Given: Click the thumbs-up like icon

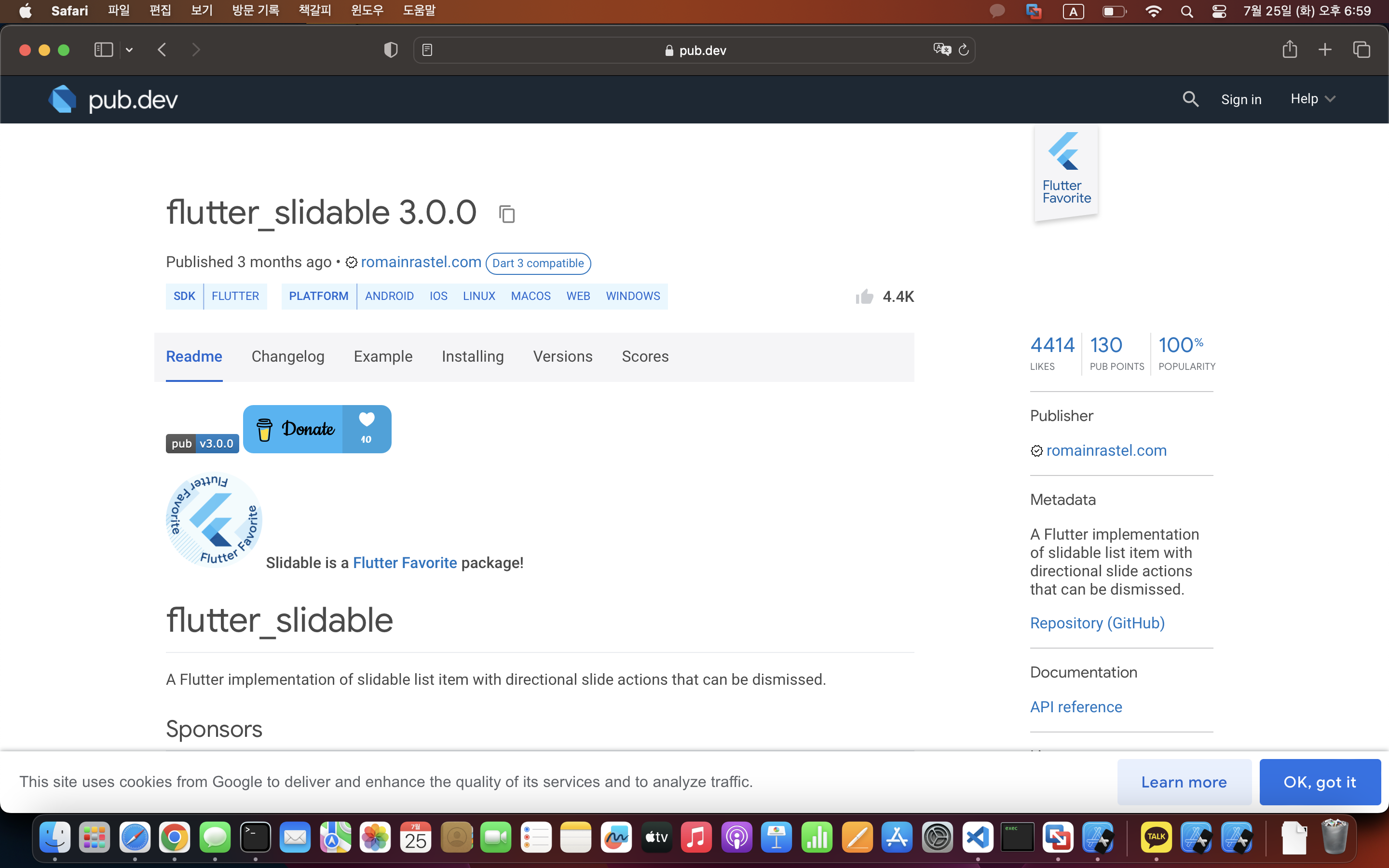Looking at the screenshot, I should (x=864, y=296).
